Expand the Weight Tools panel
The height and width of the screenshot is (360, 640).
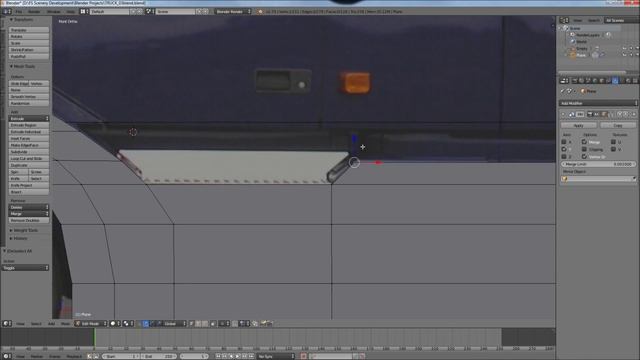click(24, 230)
